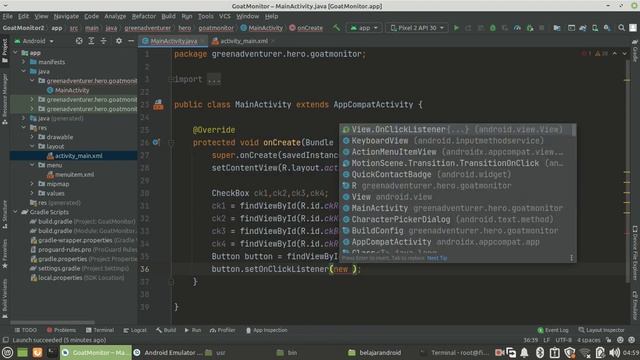Expand the mipmap folder
Screen dimensions: 640x360
click(32, 184)
